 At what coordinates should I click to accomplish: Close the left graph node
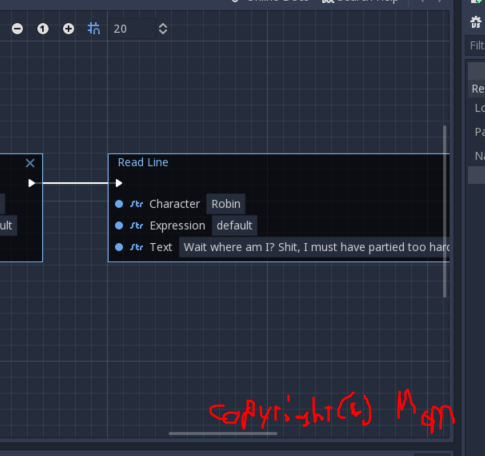pyautogui.click(x=30, y=163)
